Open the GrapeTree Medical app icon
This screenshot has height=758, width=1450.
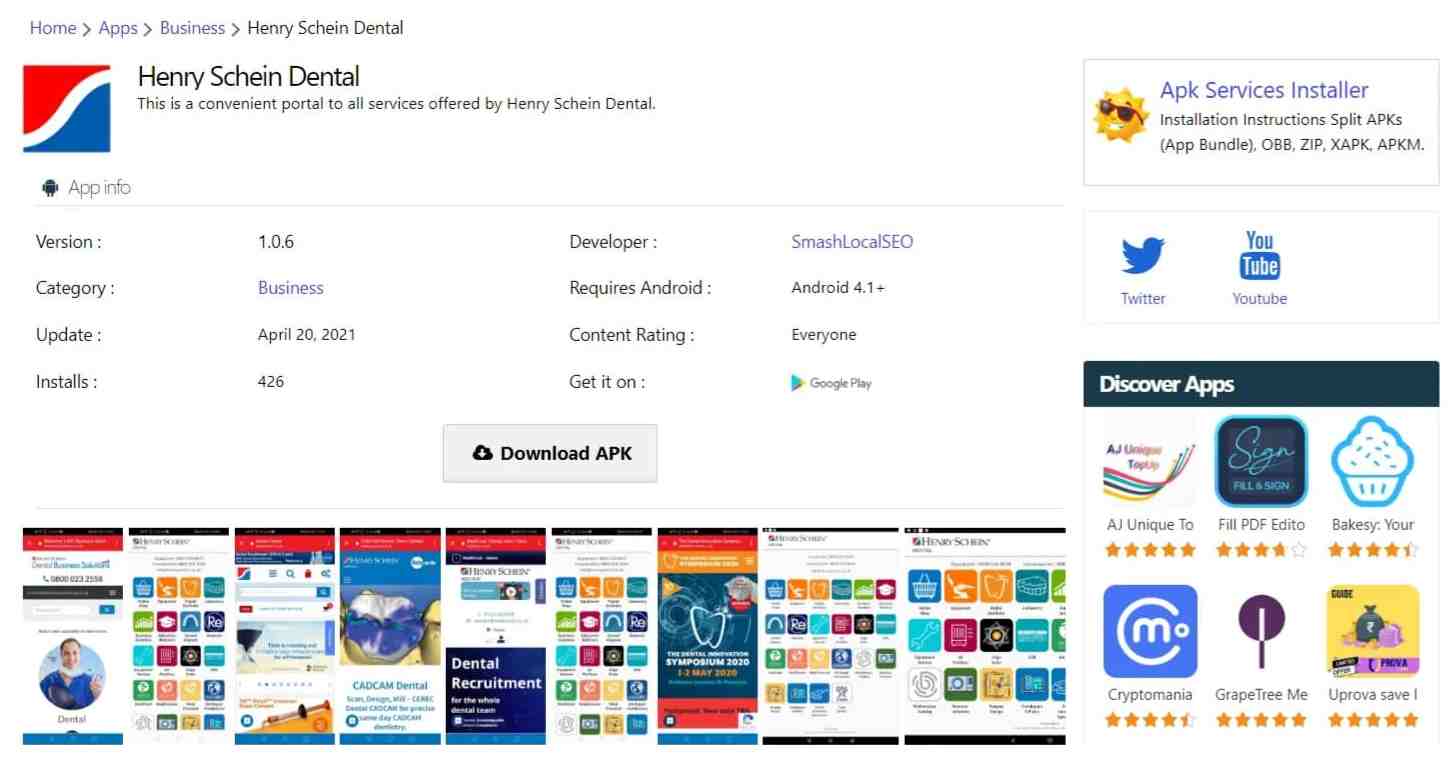pos(1261,632)
